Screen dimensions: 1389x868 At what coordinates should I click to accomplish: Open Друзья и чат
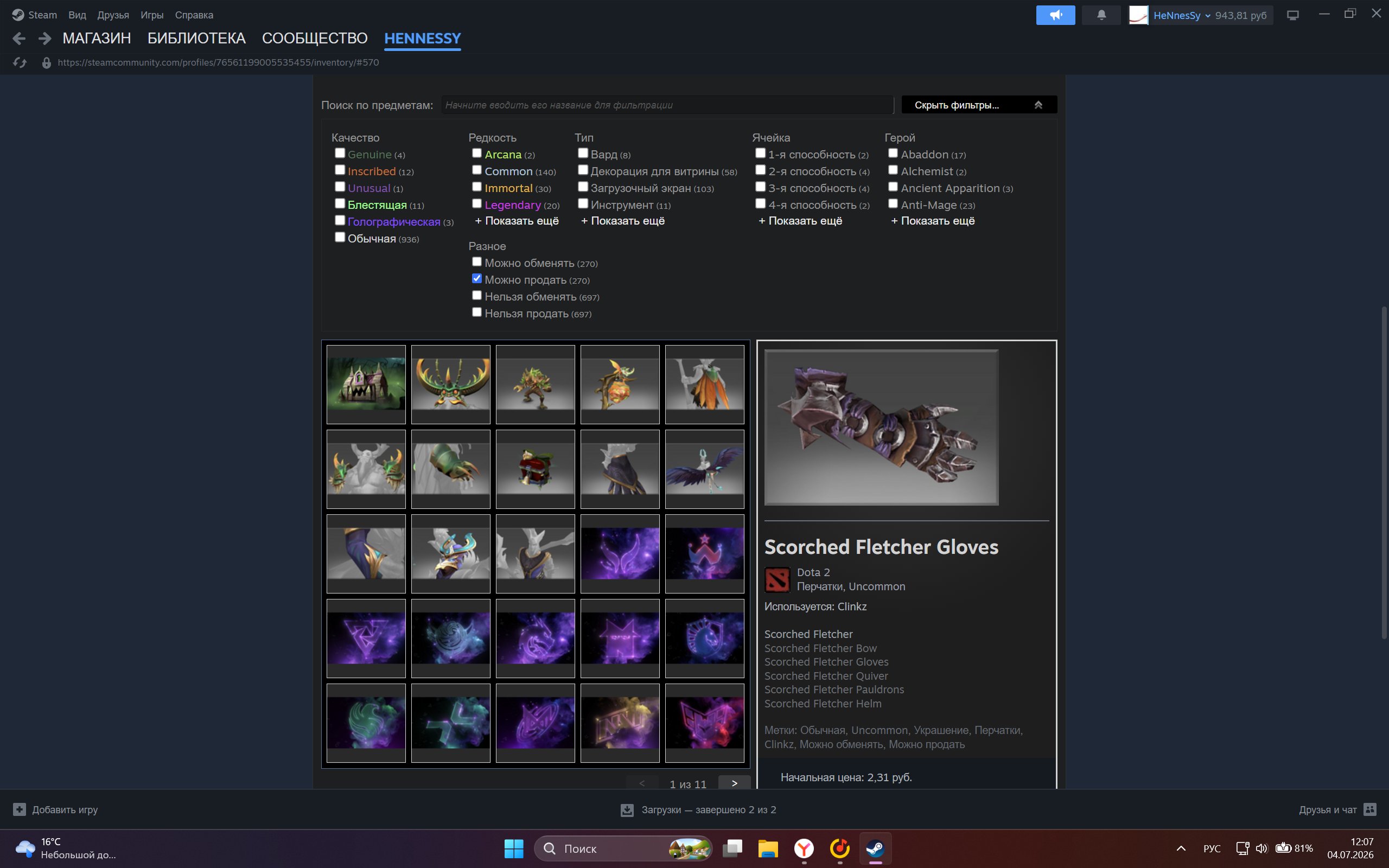tap(1328, 809)
